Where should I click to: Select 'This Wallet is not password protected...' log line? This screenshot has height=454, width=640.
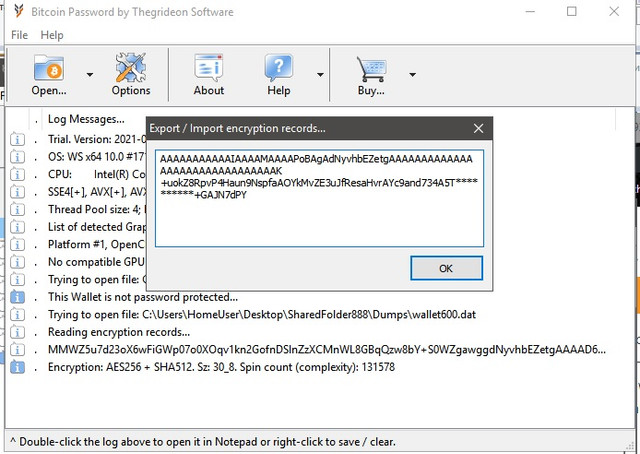(x=143, y=297)
